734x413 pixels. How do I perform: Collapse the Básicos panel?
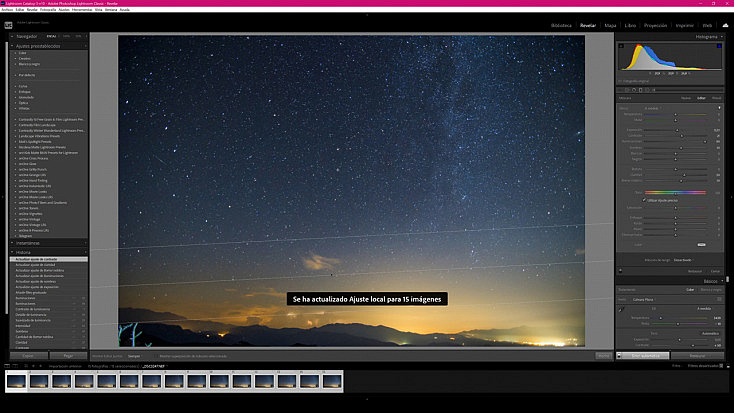tap(722, 281)
